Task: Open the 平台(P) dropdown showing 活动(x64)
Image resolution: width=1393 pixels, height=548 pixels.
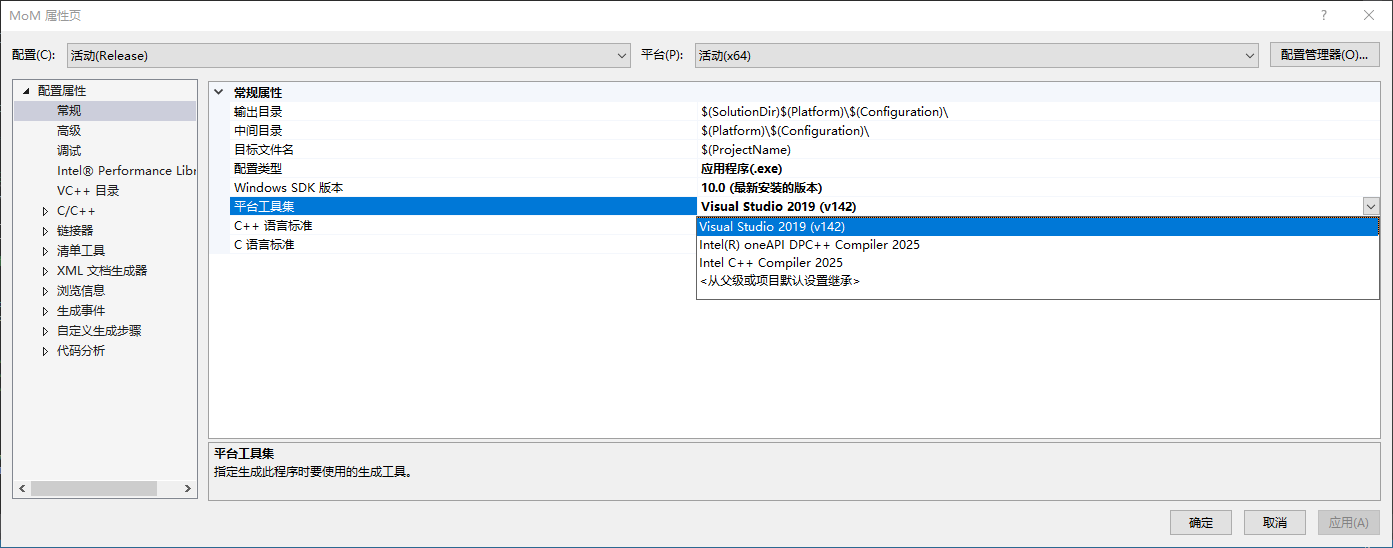Action: coord(977,56)
